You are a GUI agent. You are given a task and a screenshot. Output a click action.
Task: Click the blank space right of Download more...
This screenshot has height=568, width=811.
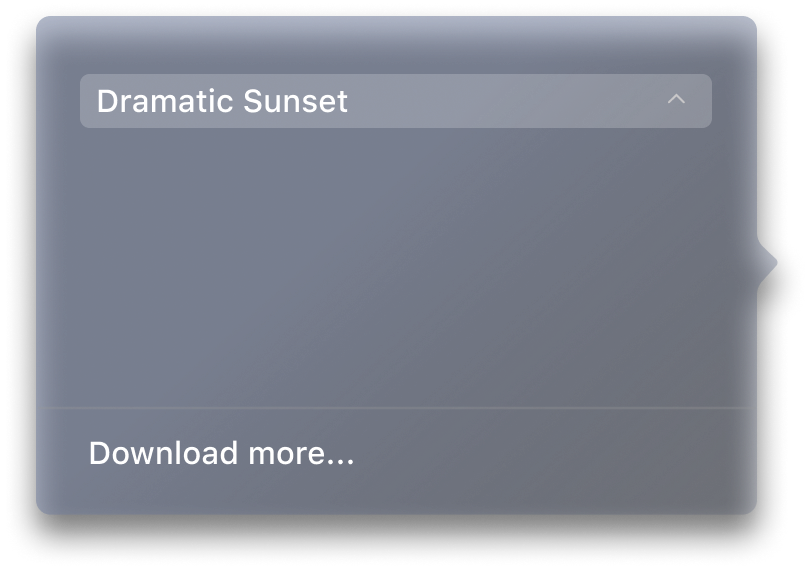tap(553, 453)
